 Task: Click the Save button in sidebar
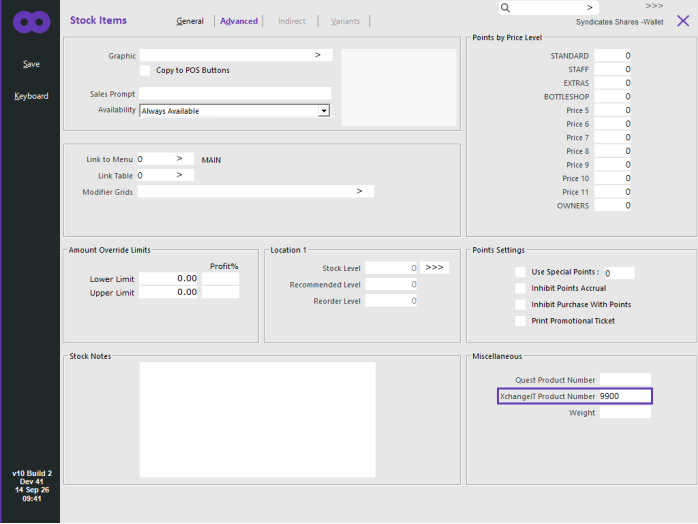pos(31,64)
